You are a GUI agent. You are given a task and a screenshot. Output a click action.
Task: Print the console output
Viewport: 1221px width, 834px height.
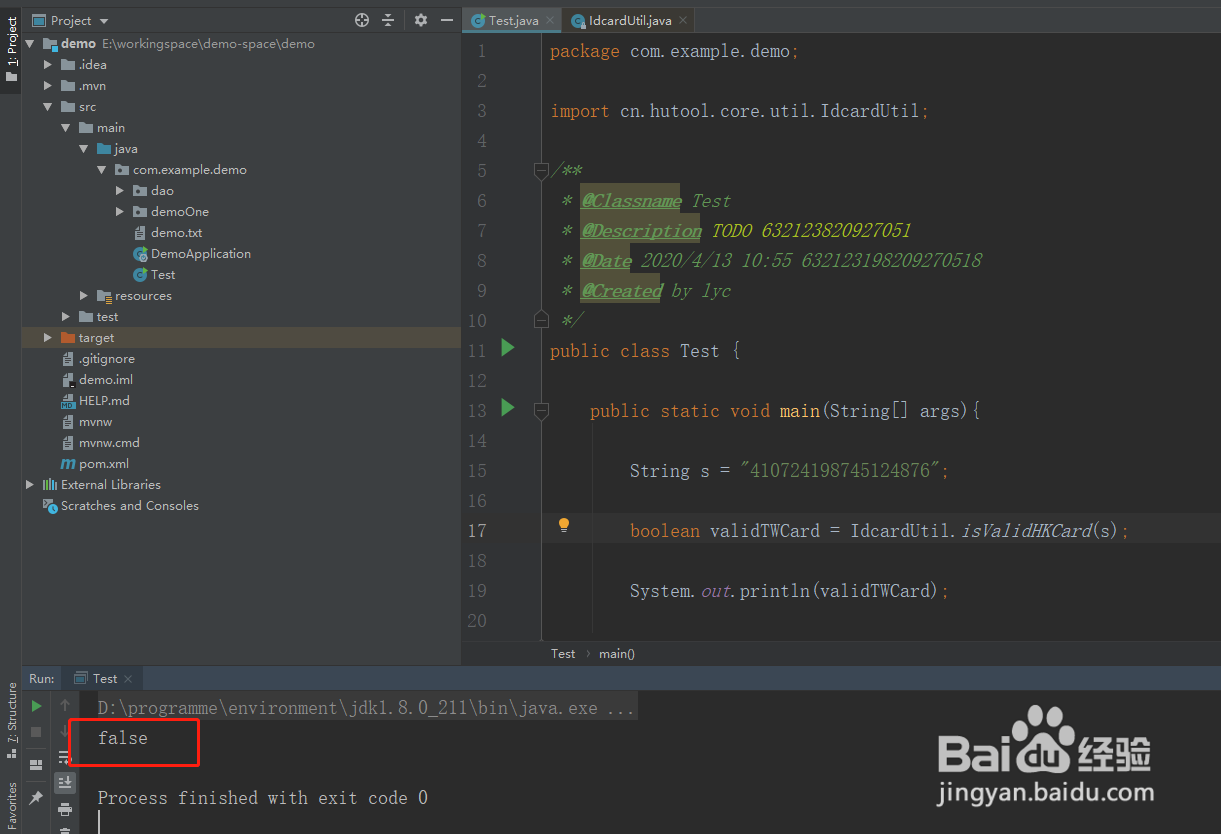tap(65, 809)
